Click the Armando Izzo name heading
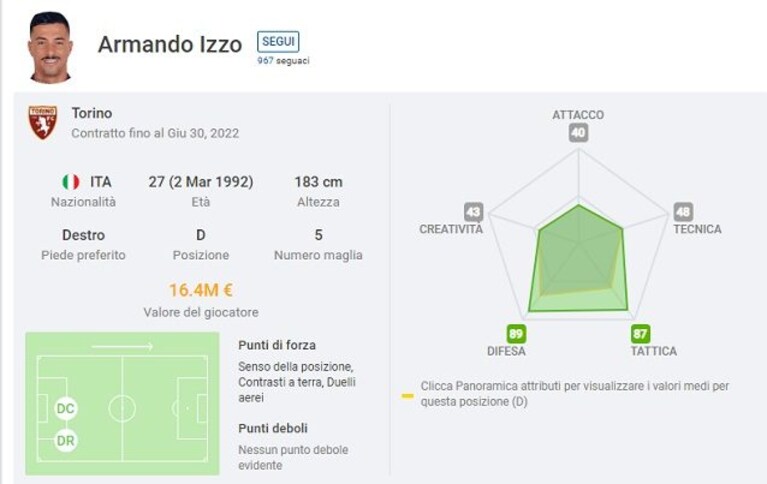Image resolution: width=767 pixels, height=484 pixels. point(170,45)
